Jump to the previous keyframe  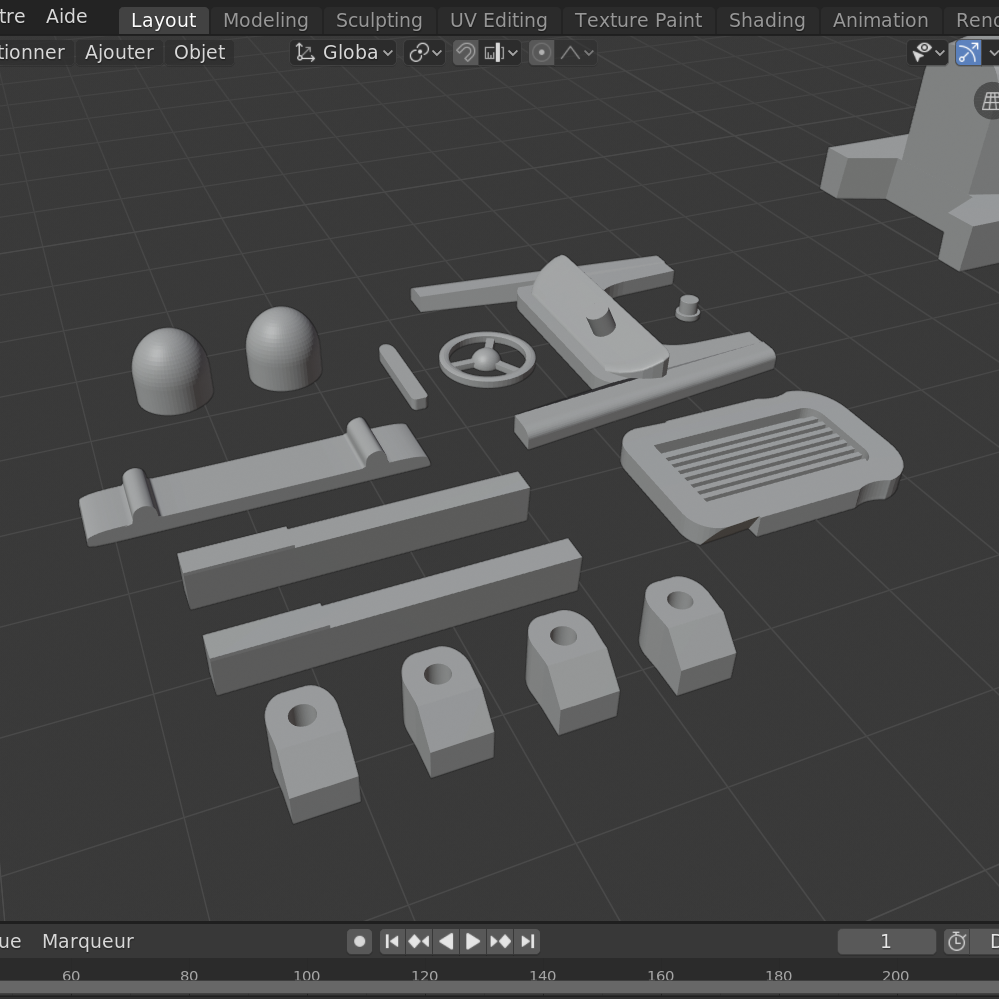pos(419,942)
